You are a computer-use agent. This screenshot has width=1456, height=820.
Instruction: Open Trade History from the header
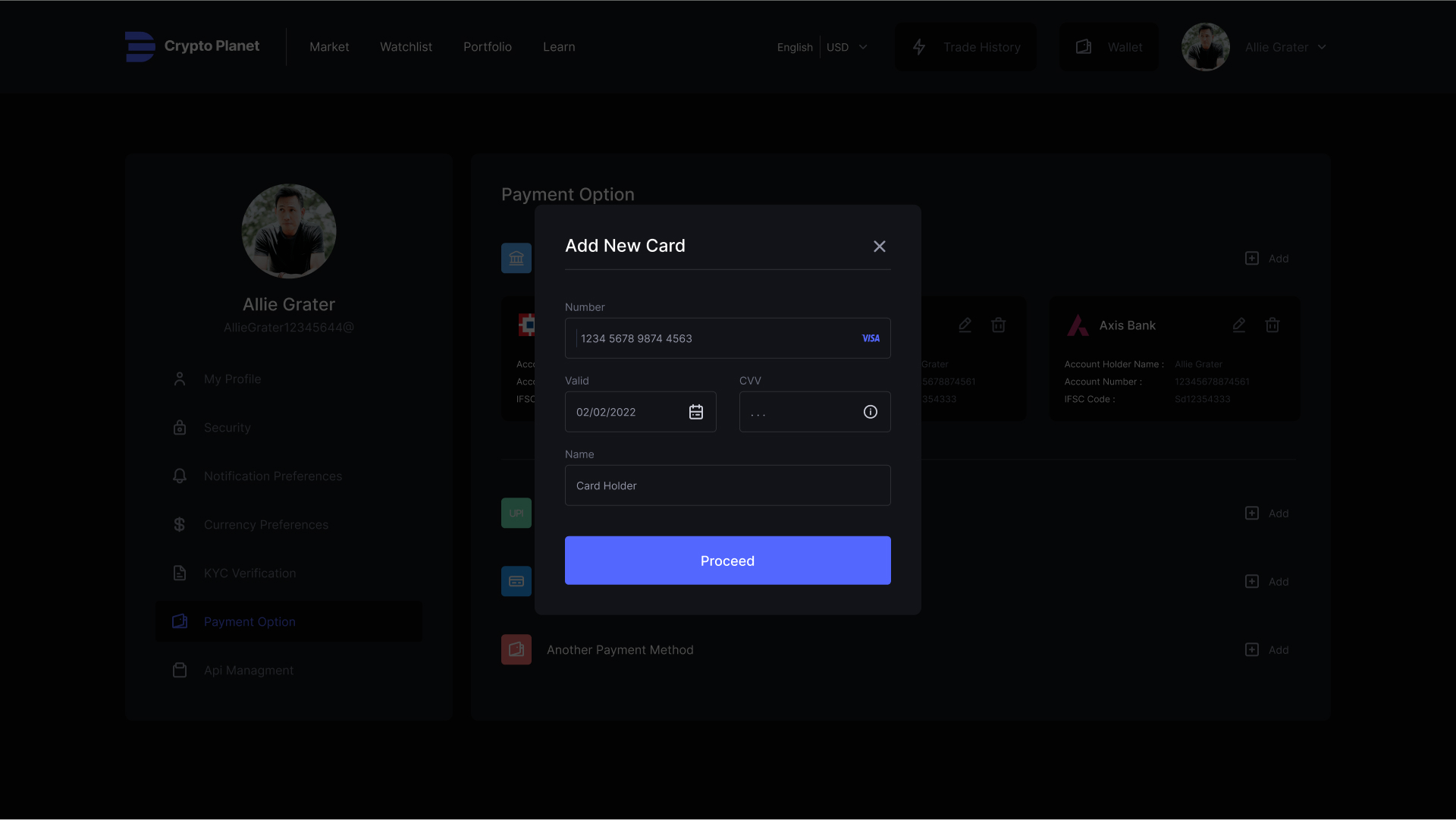(965, 47)
